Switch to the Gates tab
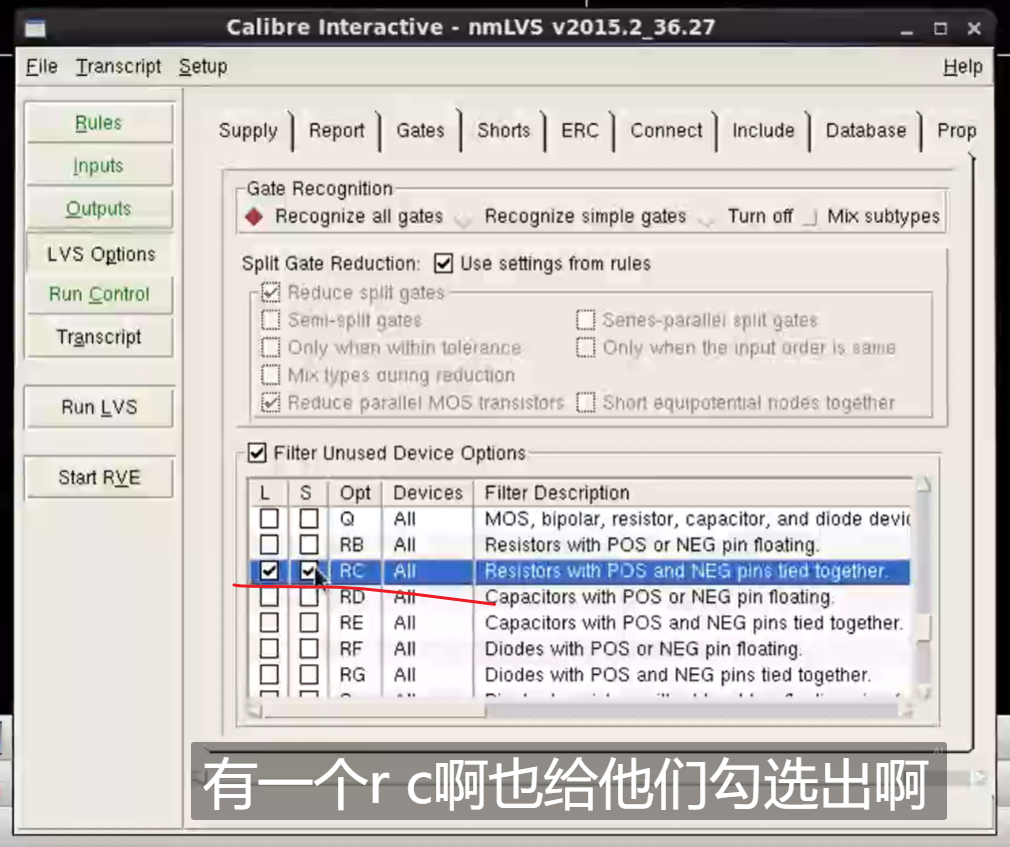Image resolution: width=1010 pixels, height=847 pixels. click(420, 131)
